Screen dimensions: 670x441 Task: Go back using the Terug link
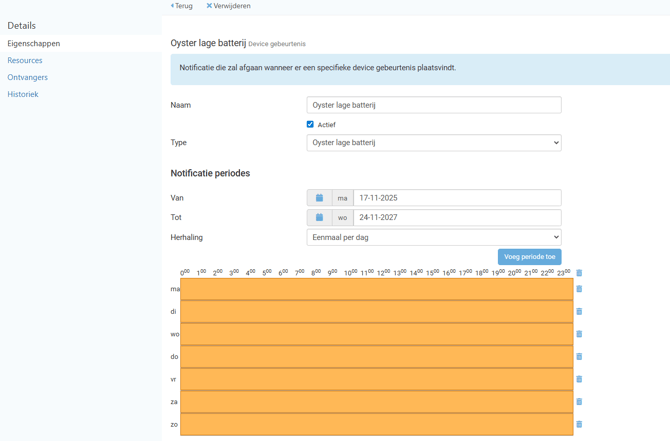point(182,6)
